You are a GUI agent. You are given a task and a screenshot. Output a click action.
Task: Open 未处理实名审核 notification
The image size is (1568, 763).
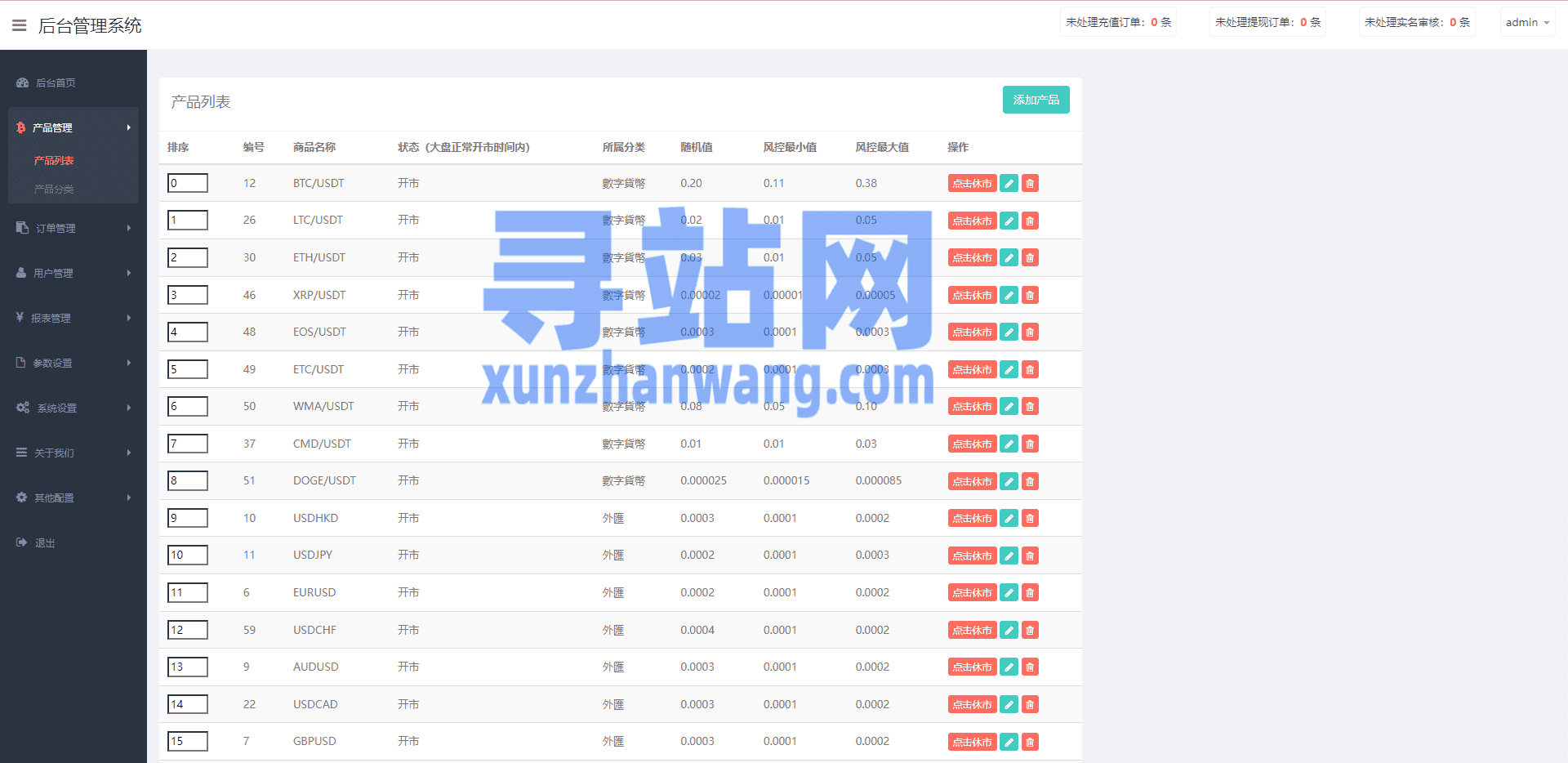point(1417,23)
